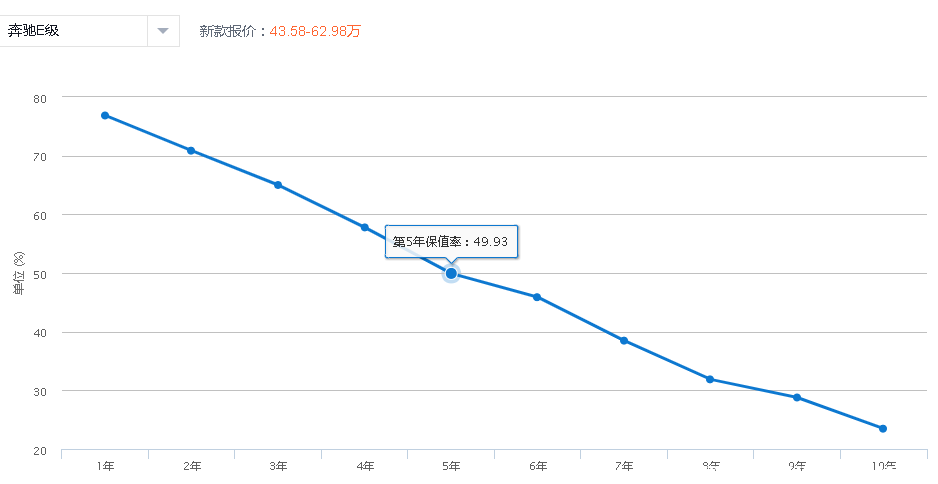Screen dimensions: 938x484
Task: Click the 第5年保值率 tooltip box
Action: click(452, 241)
